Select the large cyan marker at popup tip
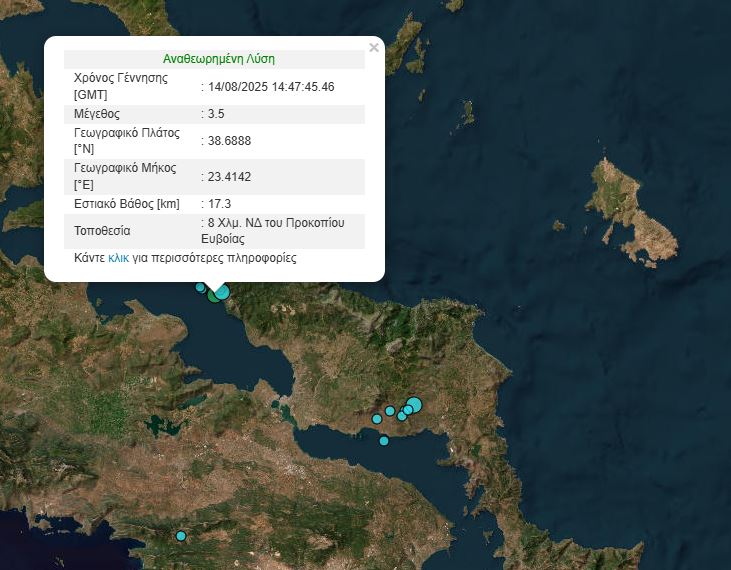 pos(222,292)
